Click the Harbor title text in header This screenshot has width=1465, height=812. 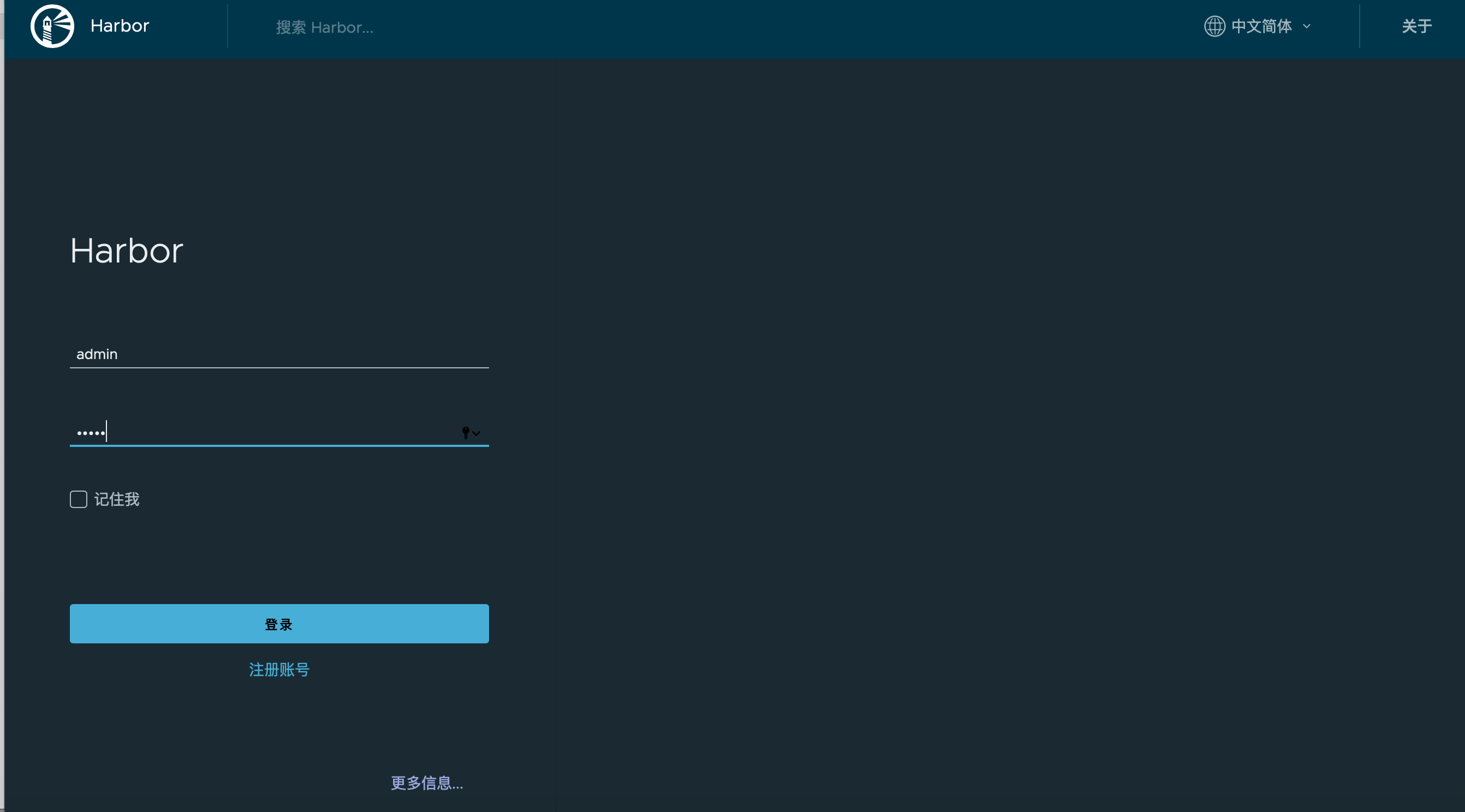tap(120, 26)
